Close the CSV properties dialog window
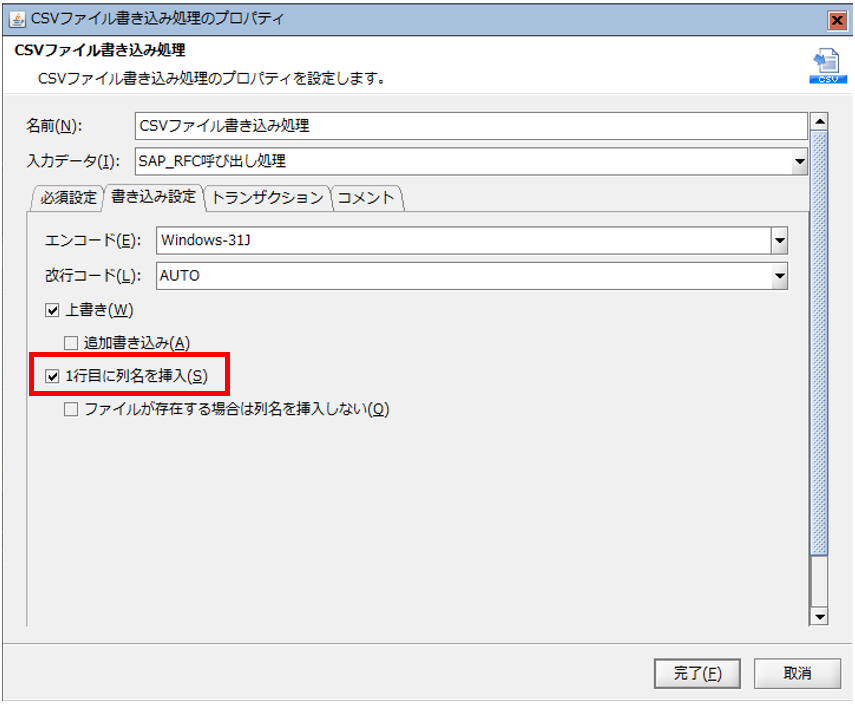 (x=837, y=21)
